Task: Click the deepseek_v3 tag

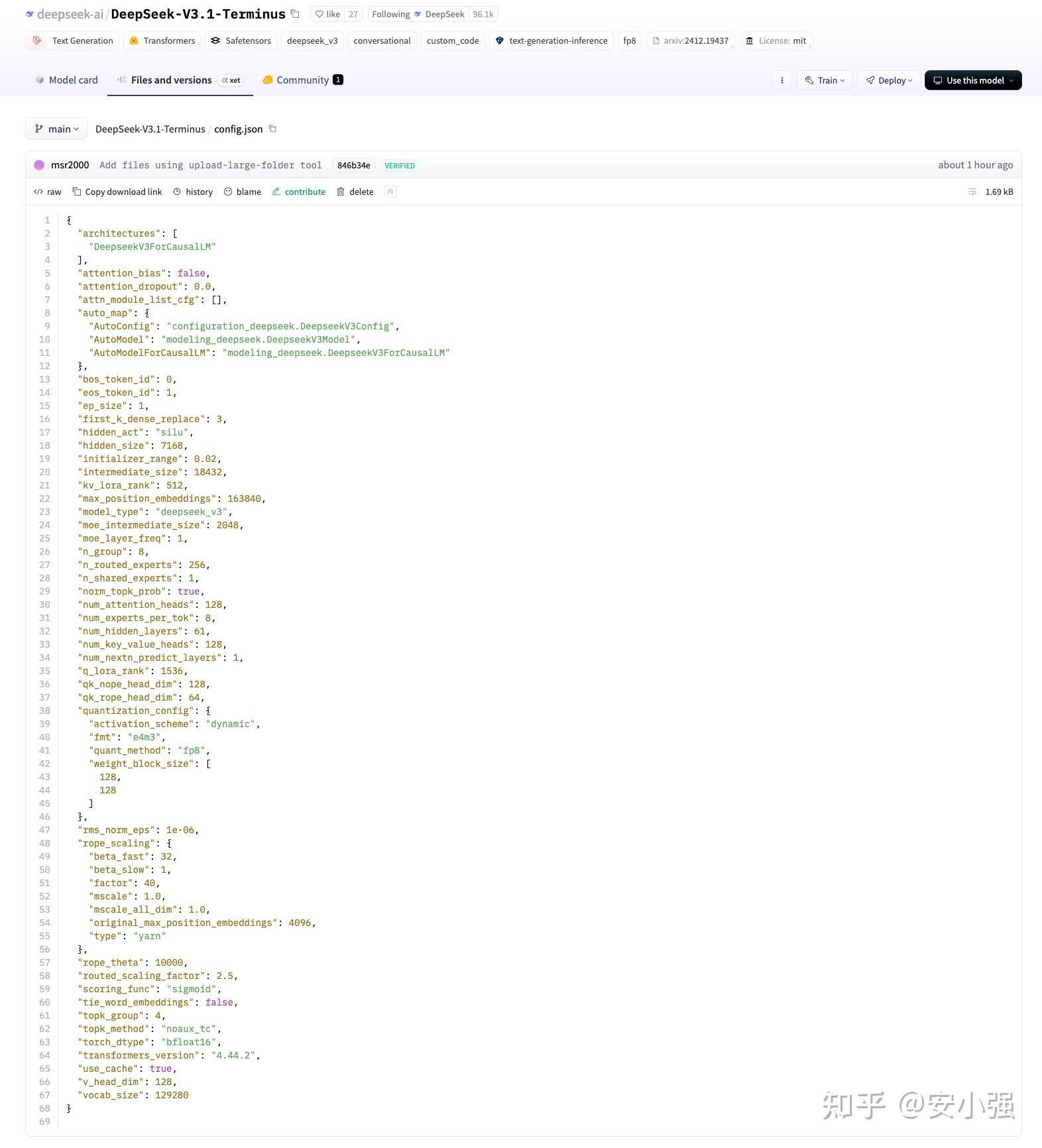Action: tap(312, 40)
